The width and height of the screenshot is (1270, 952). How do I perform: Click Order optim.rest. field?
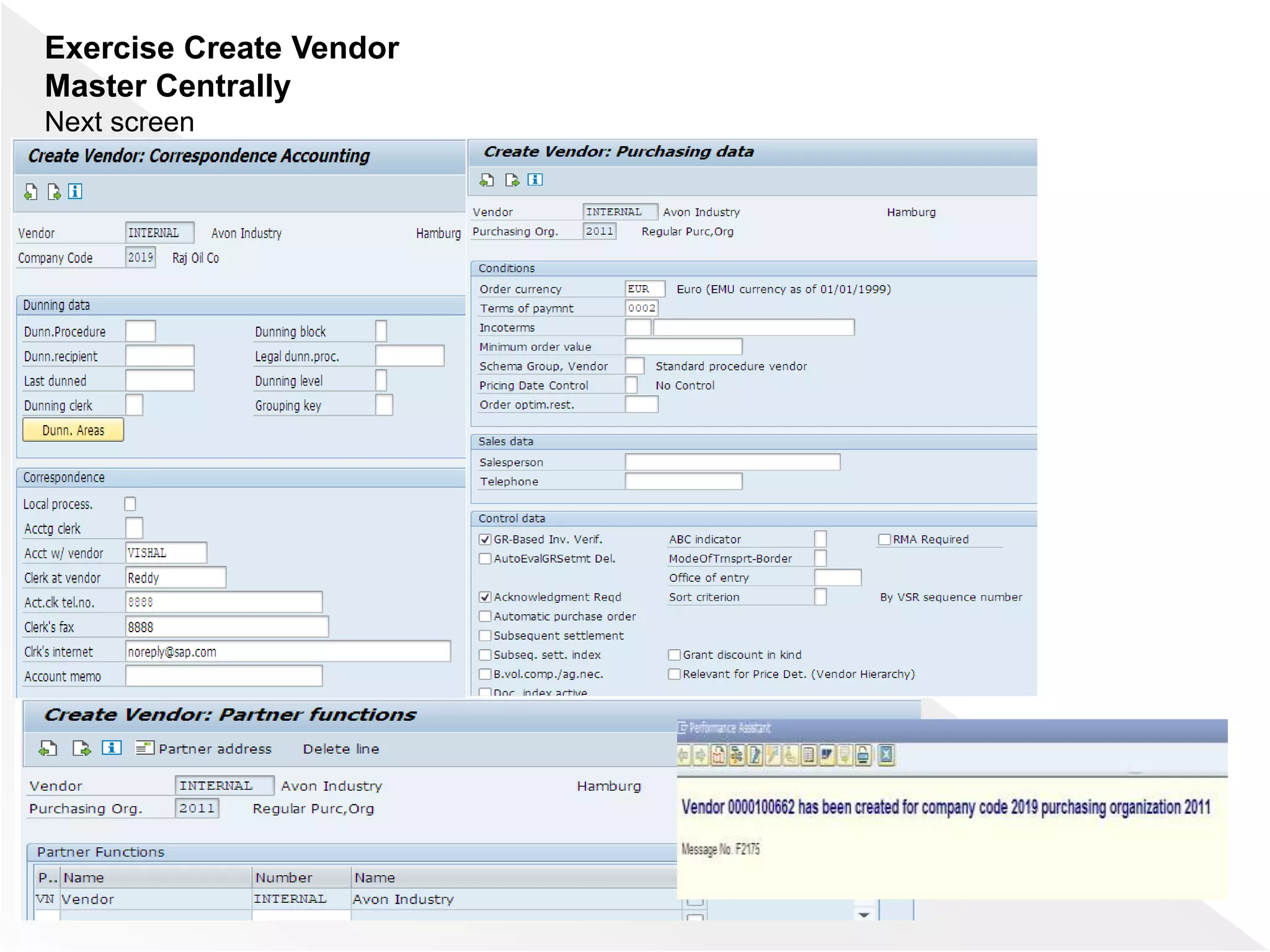641,404
